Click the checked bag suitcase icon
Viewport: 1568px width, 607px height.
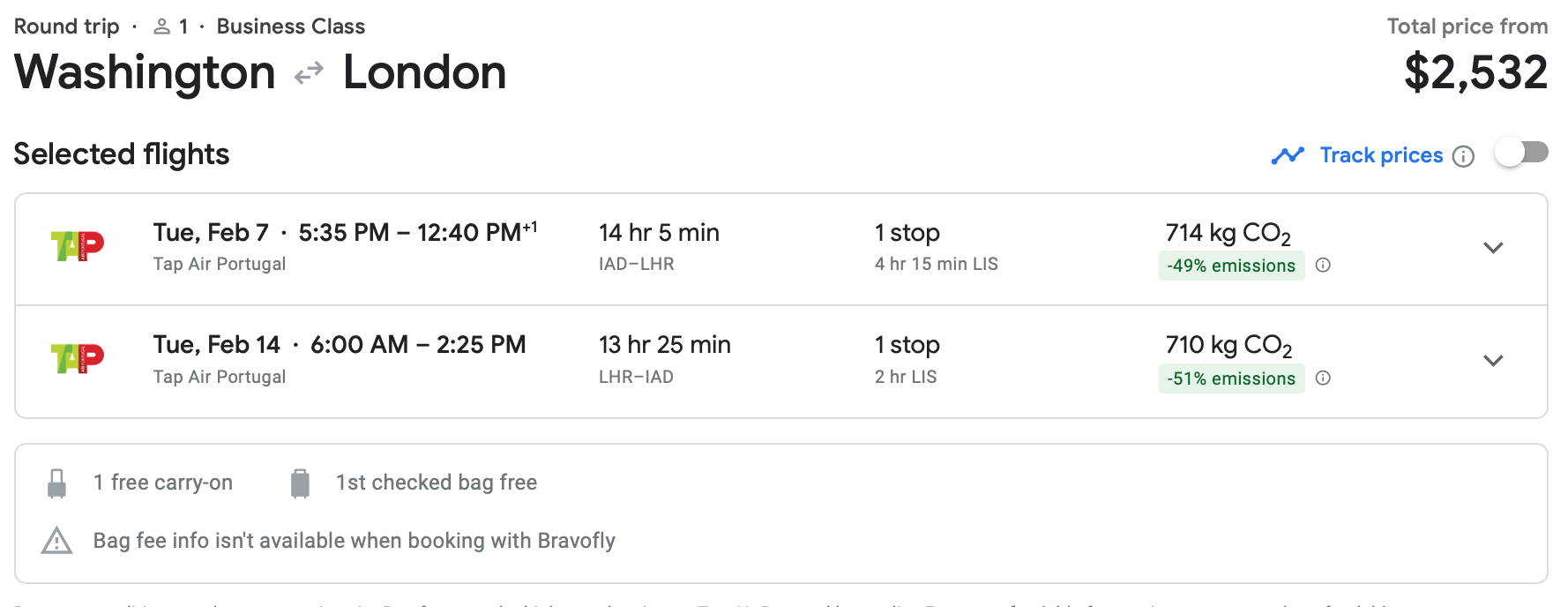pyautogui.click(x=300, y=483)
